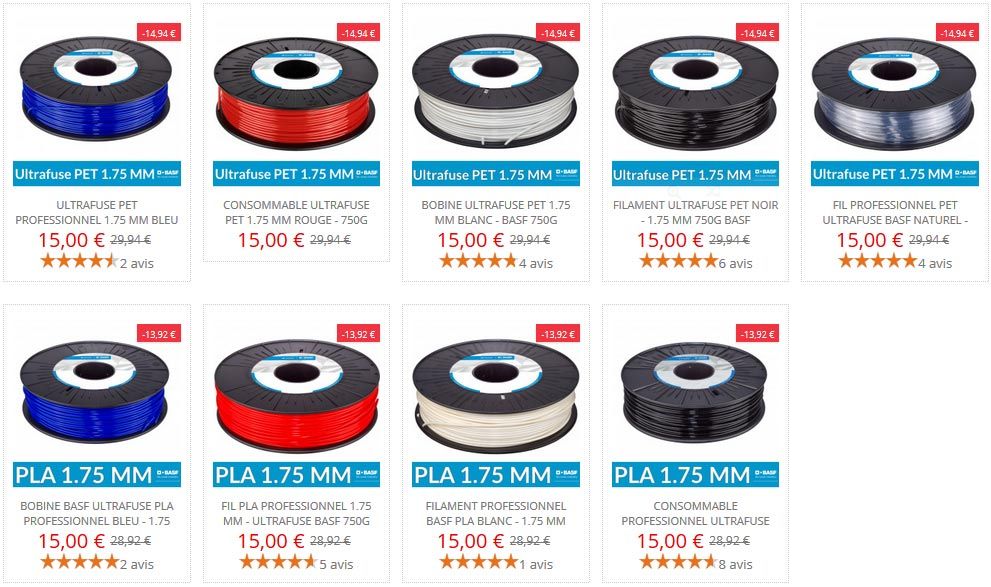Click the white PLA spool's -13,92 € badge
The width and height of the screenshot is (991, 587).
point(558,334)
